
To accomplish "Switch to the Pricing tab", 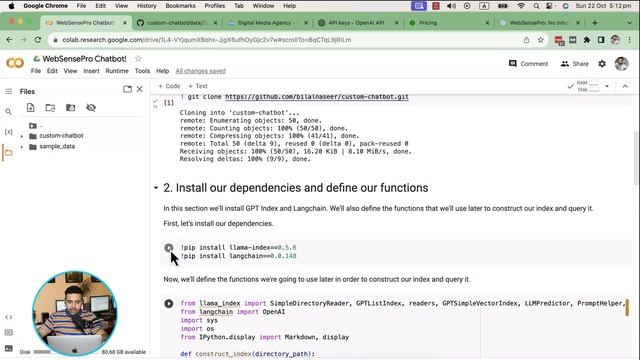I will tap(448, 23).
